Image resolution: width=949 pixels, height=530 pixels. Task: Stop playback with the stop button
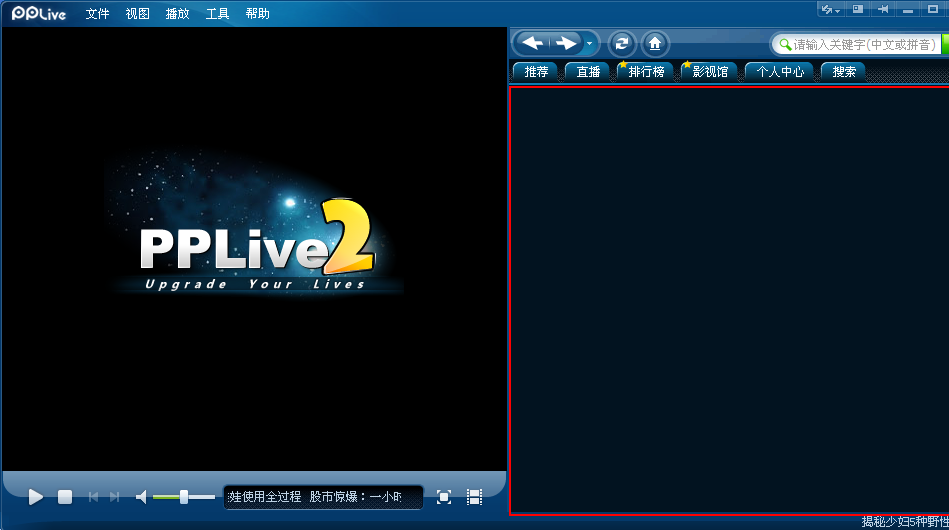pos(65,497)
